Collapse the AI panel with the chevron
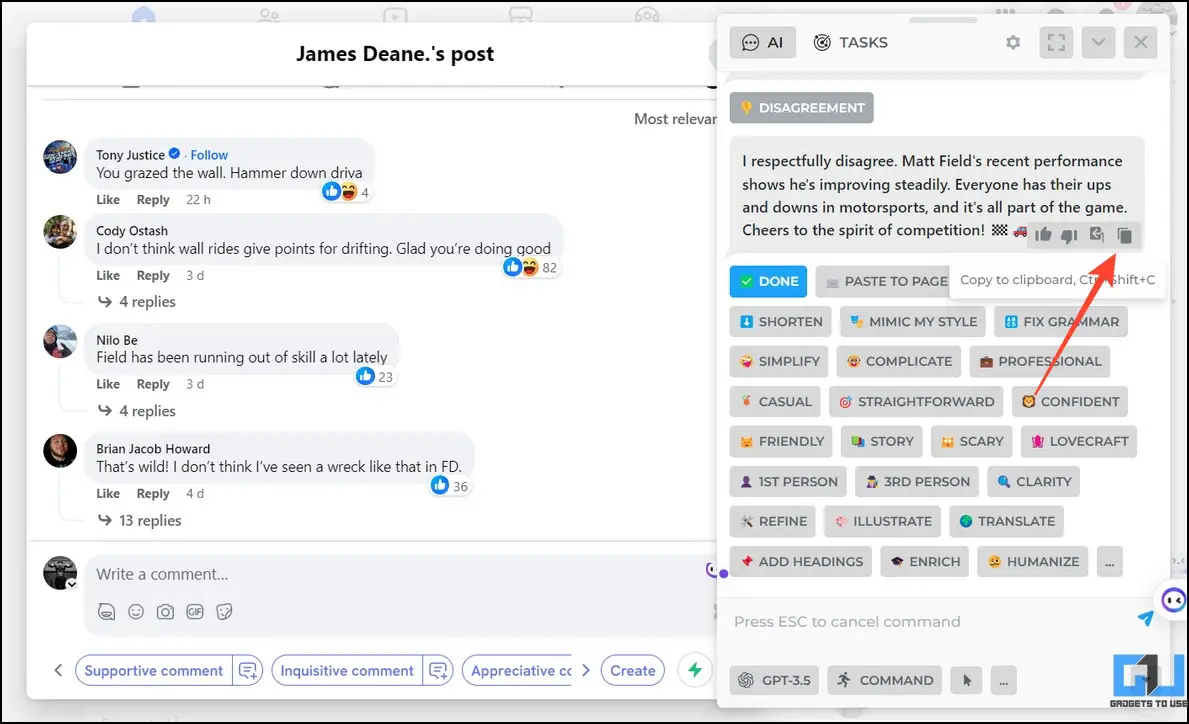Image resolution: width=1189 pixels, height=724 pixels. [x=1098, y=42]
